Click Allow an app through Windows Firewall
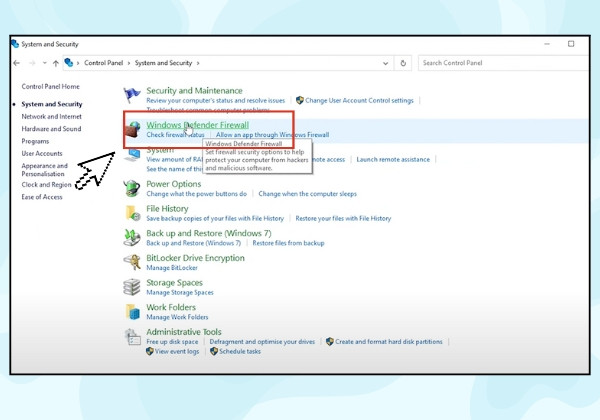 point(272,135)
